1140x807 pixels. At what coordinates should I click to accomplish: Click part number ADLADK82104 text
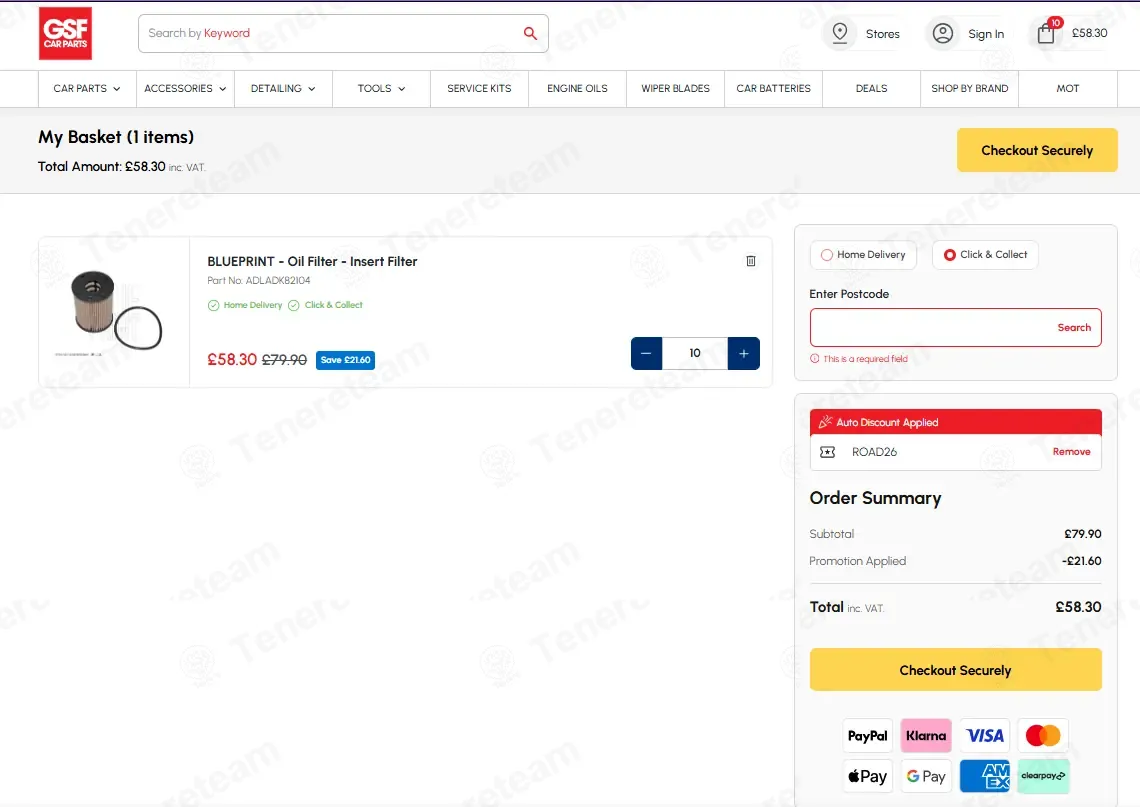[x=278, y=281]
